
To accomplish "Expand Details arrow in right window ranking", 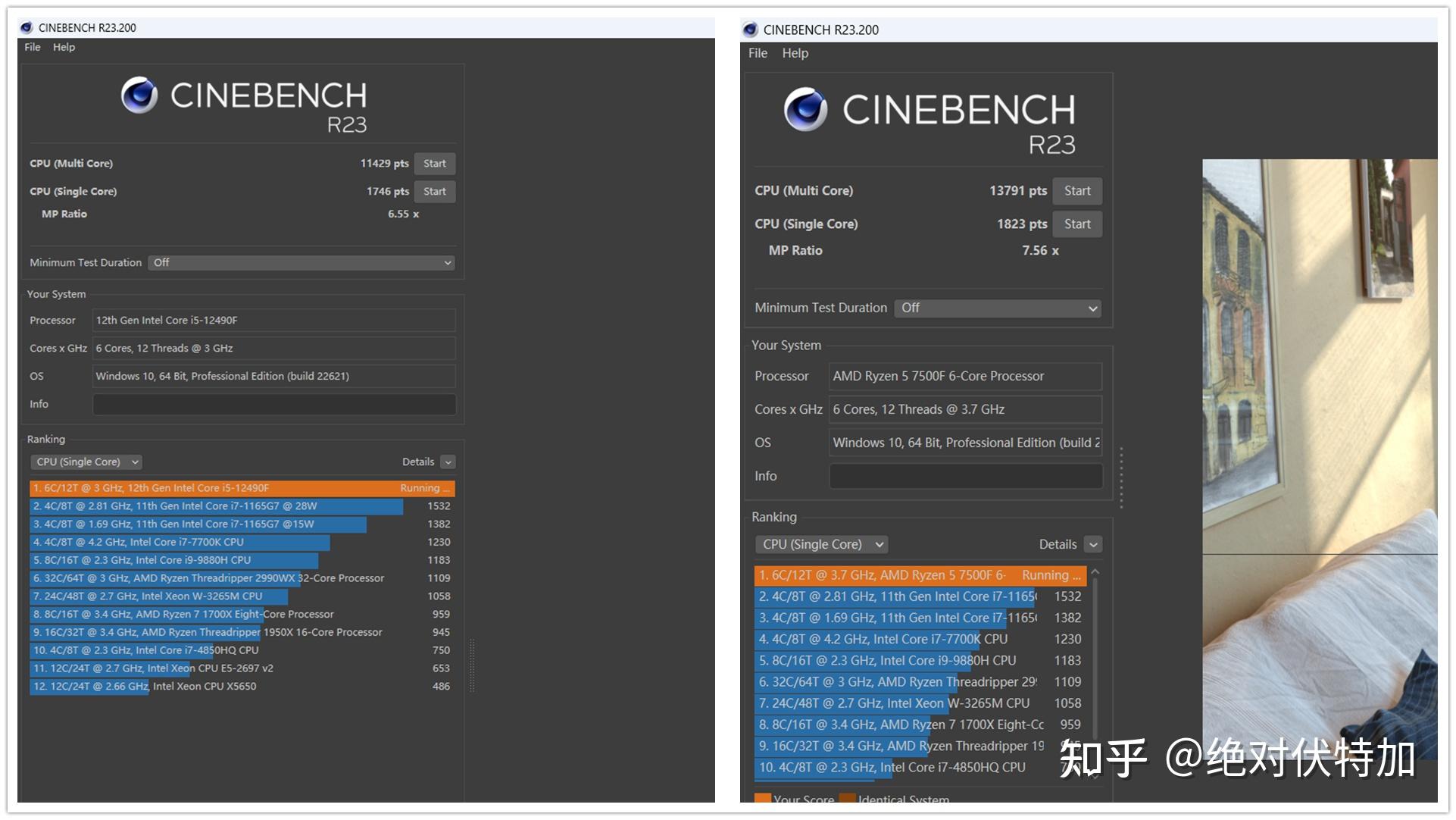I will pos(1093,544).
